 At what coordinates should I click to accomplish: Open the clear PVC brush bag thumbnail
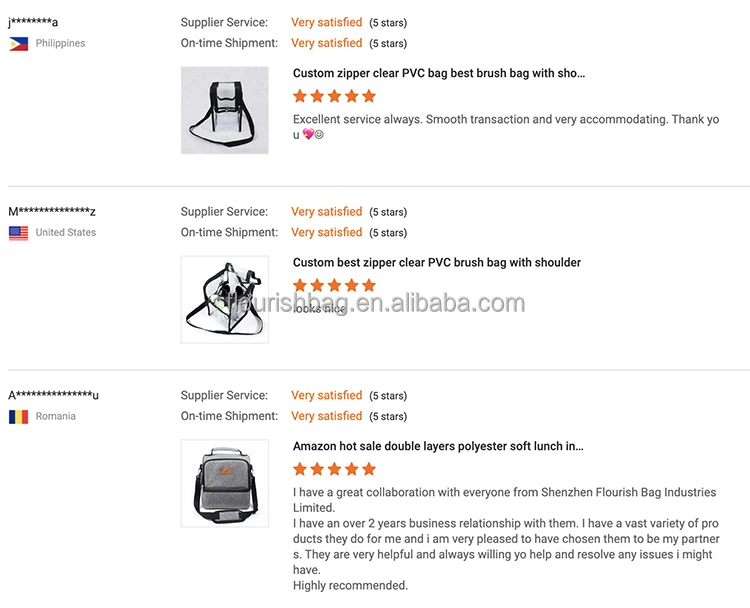[x=224, y=299]
